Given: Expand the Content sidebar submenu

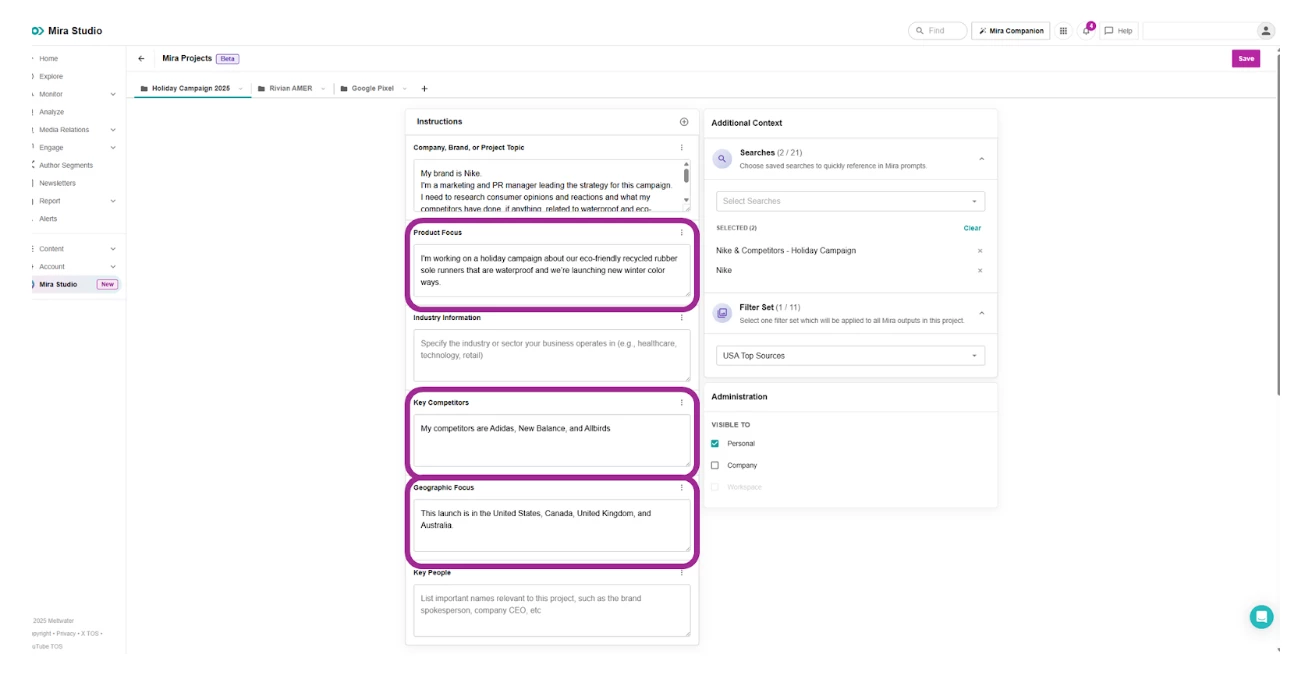Looking at the screenshot, I should point(112,249).
